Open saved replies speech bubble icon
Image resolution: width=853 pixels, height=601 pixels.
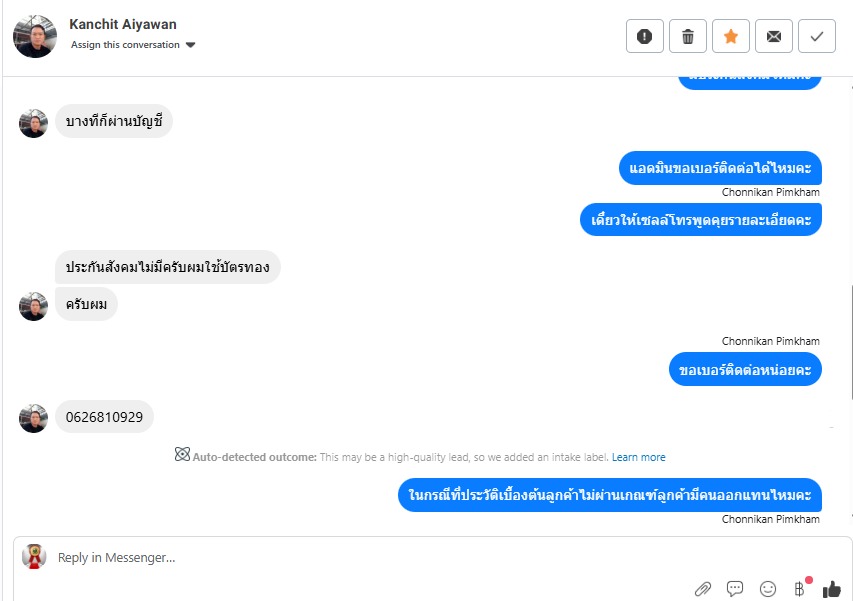coord(735,588)
